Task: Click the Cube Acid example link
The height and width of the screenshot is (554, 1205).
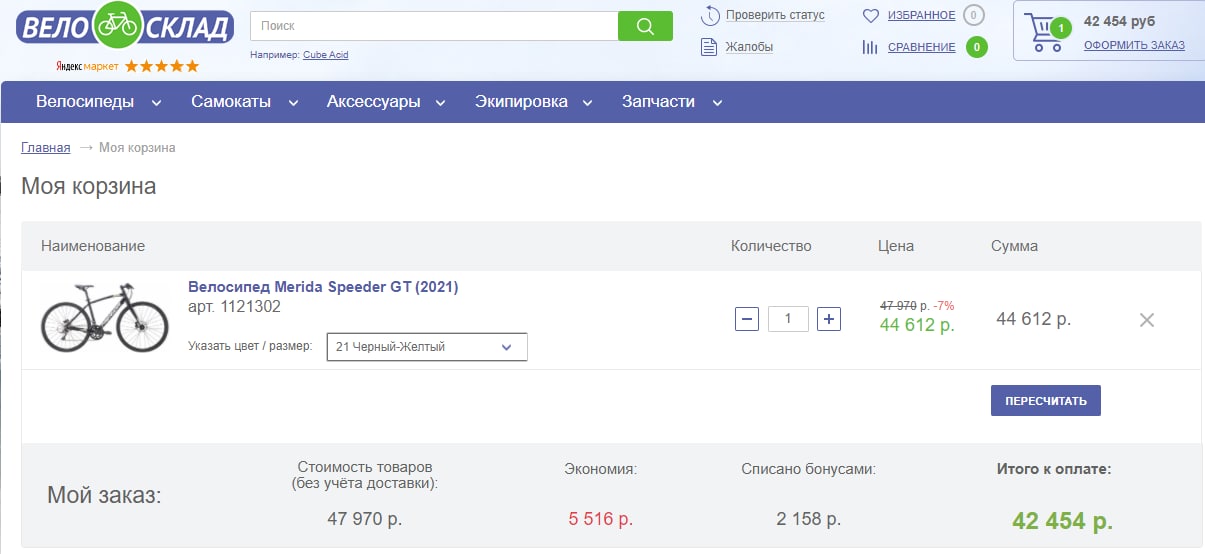Action: pyautogui.click(x=326, y=55)
